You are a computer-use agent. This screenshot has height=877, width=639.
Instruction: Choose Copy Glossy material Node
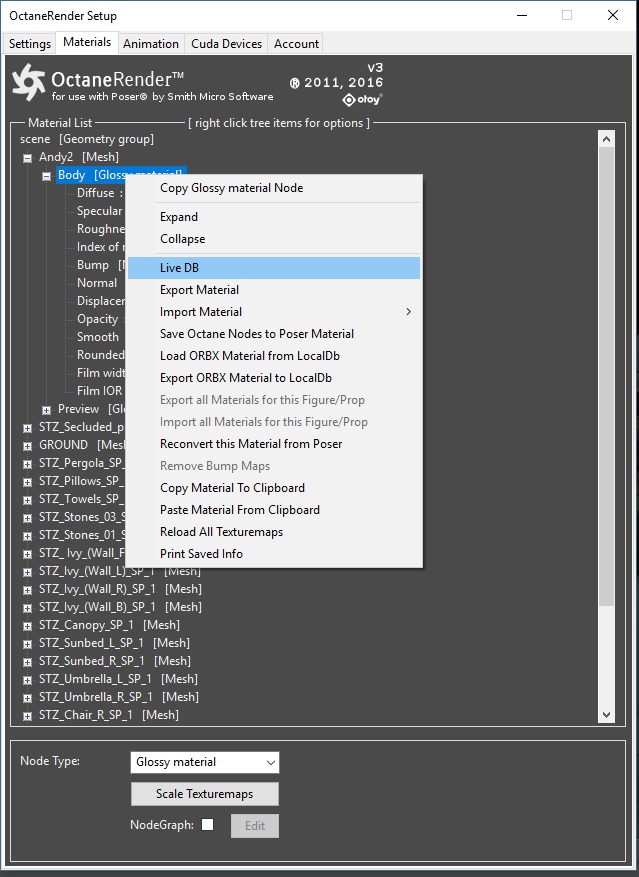click(x=274, y=188)
